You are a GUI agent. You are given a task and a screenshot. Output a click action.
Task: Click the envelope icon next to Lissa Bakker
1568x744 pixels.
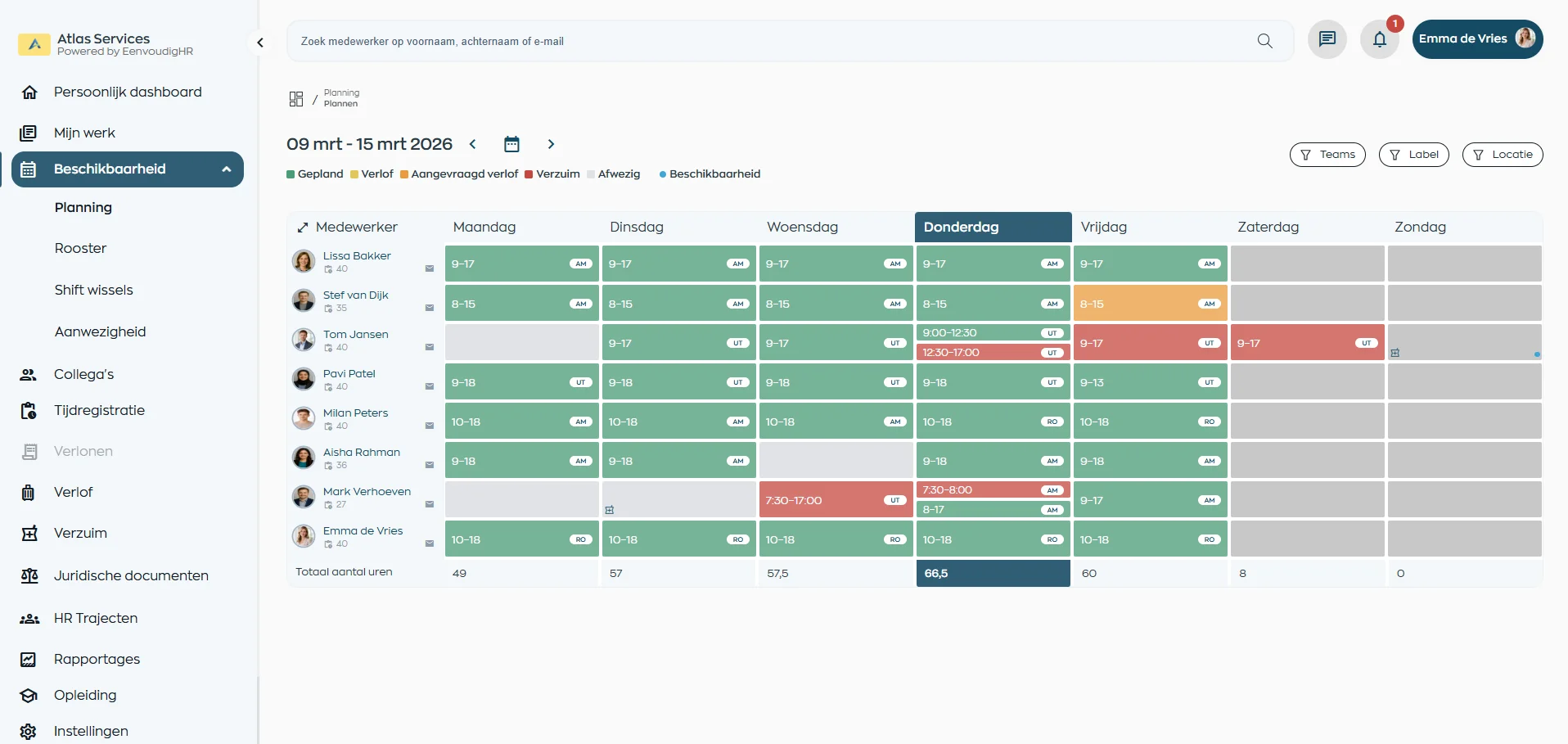click(430, 268)
